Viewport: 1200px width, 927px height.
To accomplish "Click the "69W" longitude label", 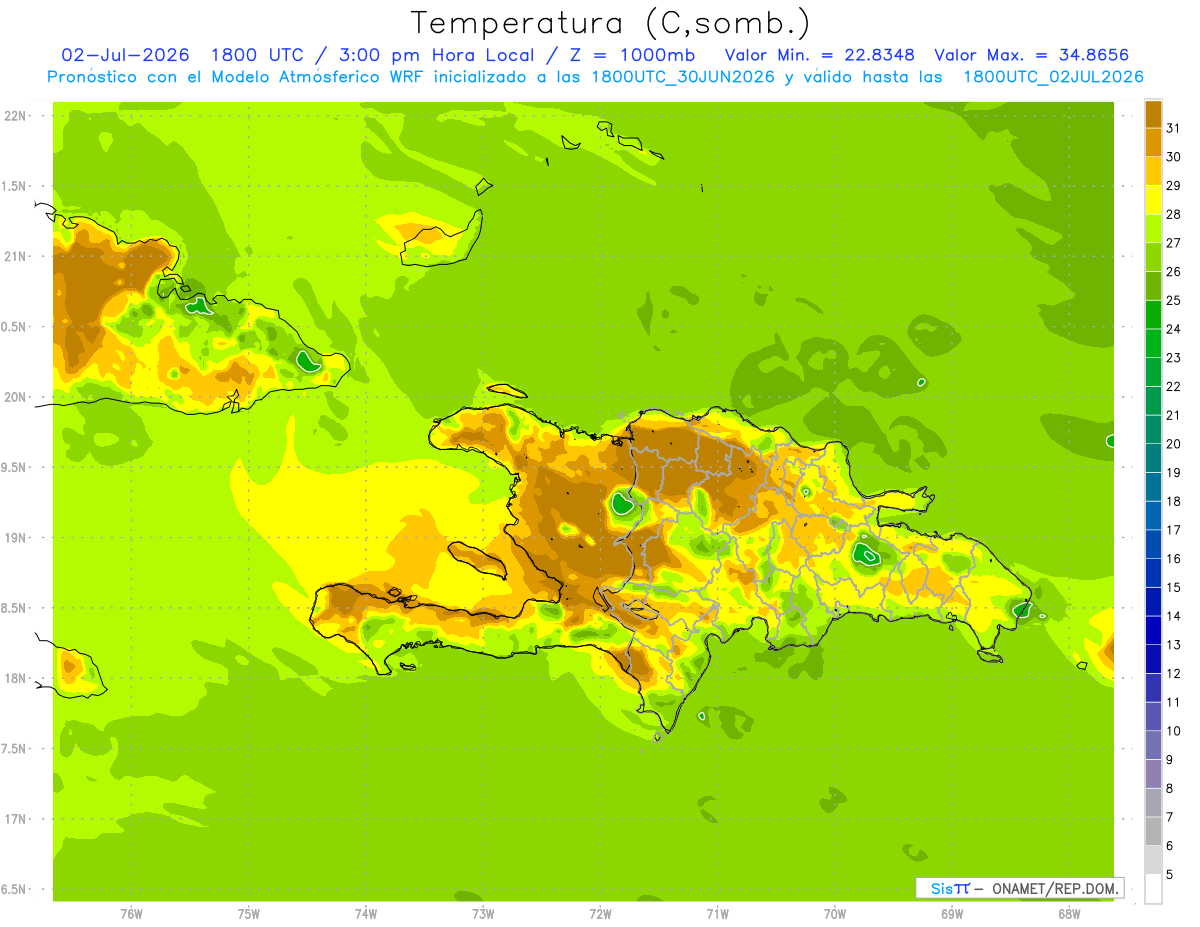I will (x=952, y=914).
